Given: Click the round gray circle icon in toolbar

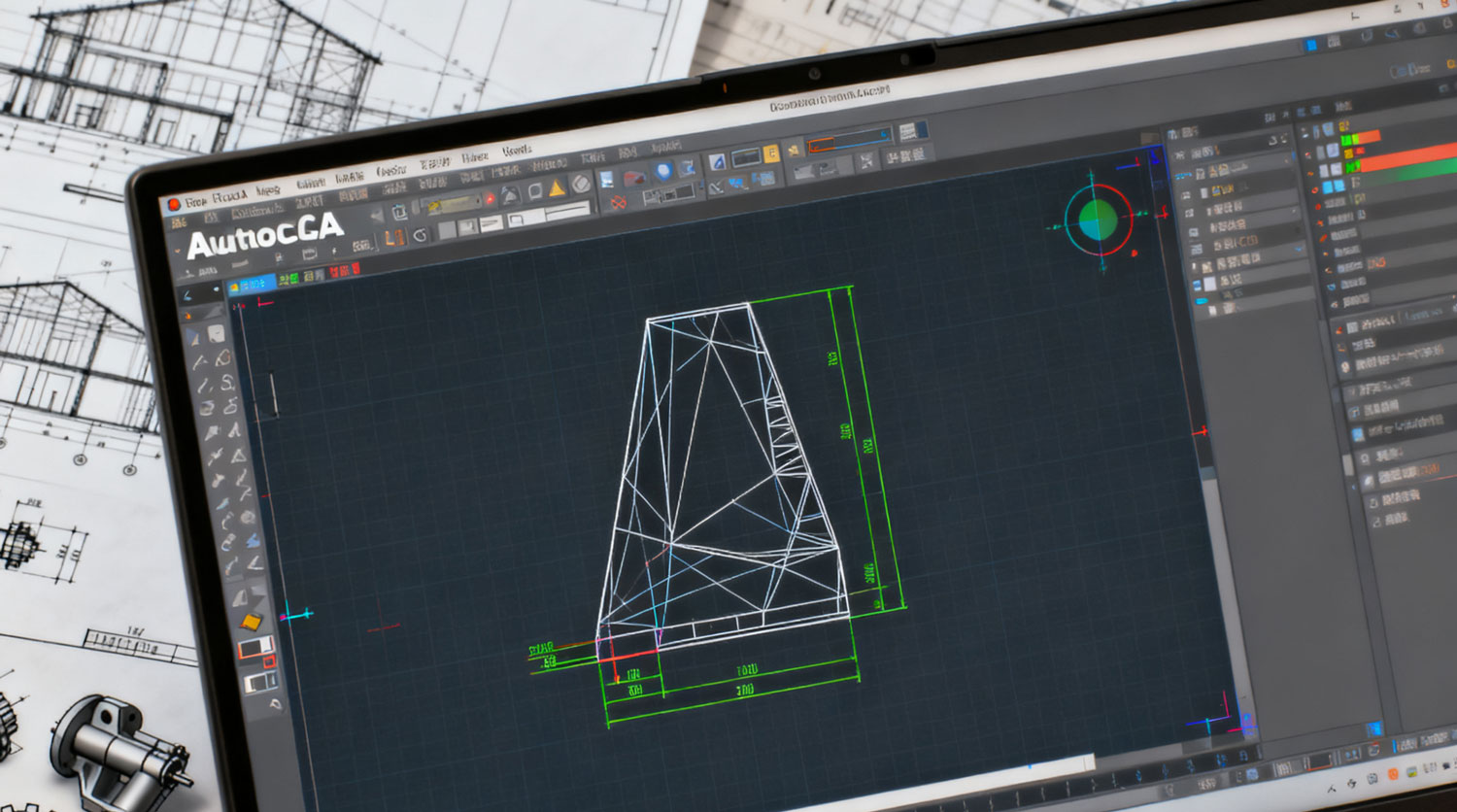Looking at the screenshot, I should [x=581, y=184].
